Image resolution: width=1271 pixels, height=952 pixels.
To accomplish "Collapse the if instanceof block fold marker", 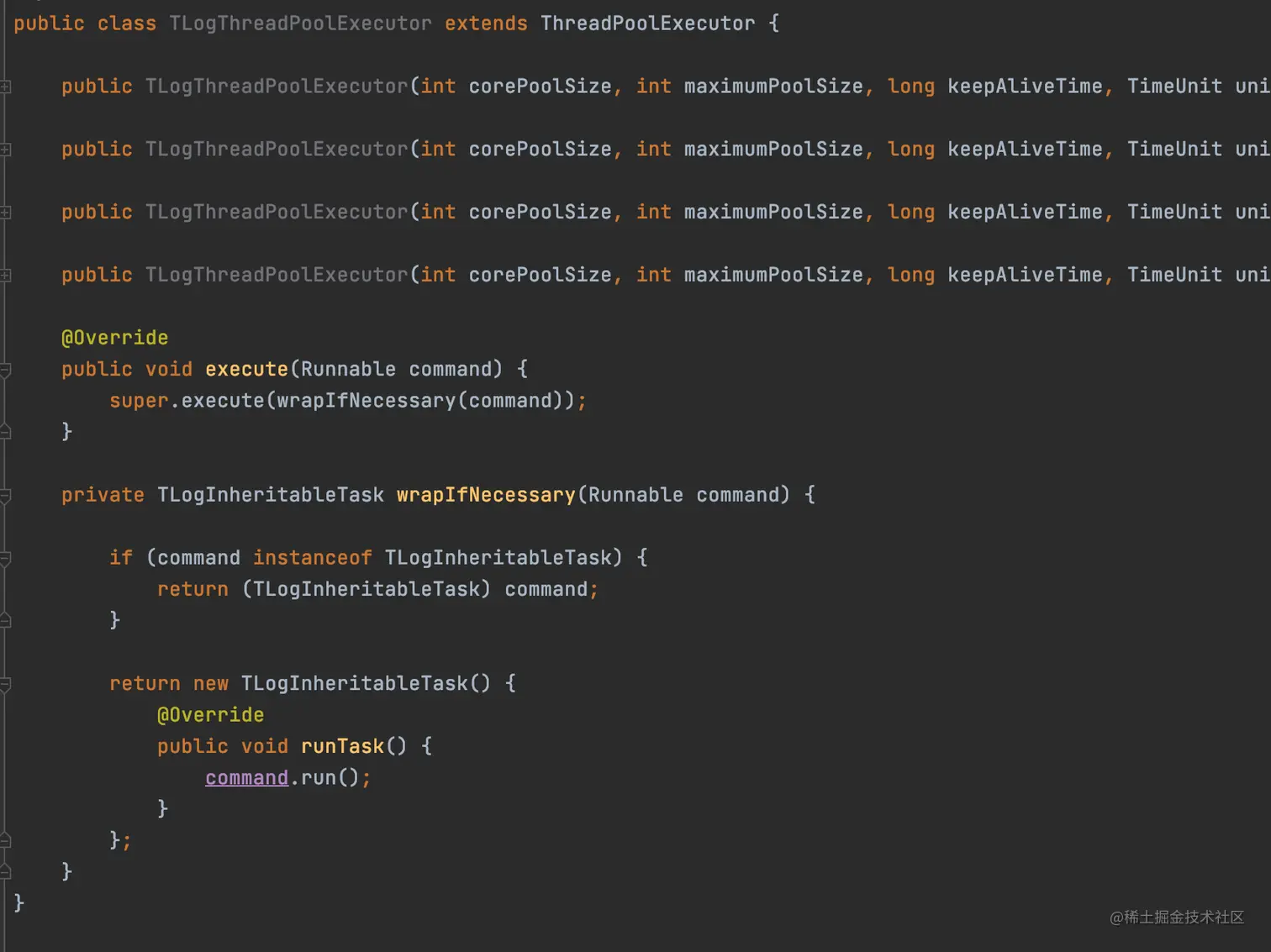I will pos(5,559).
